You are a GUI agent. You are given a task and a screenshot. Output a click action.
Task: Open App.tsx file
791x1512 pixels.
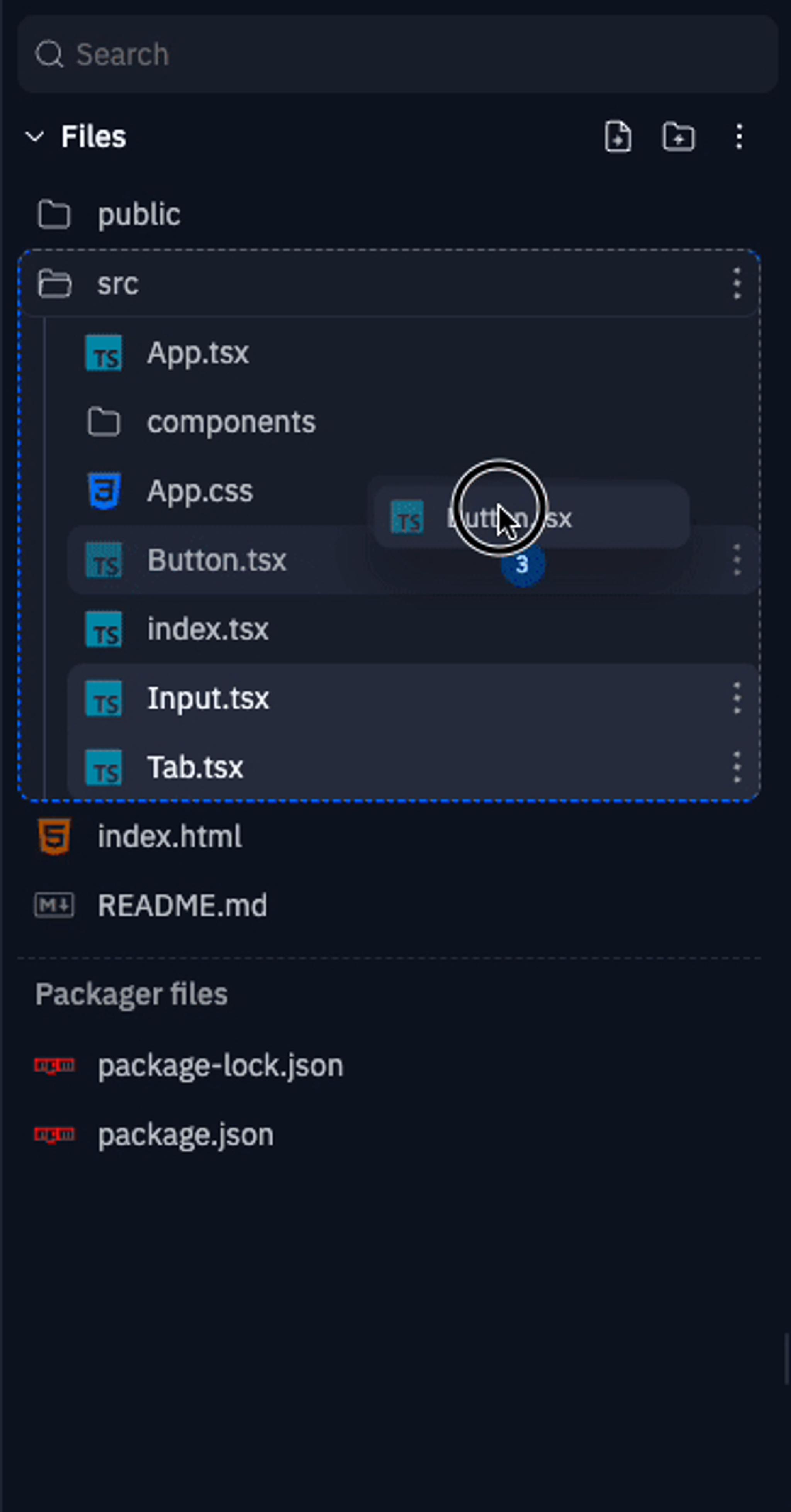pos(197,353)
